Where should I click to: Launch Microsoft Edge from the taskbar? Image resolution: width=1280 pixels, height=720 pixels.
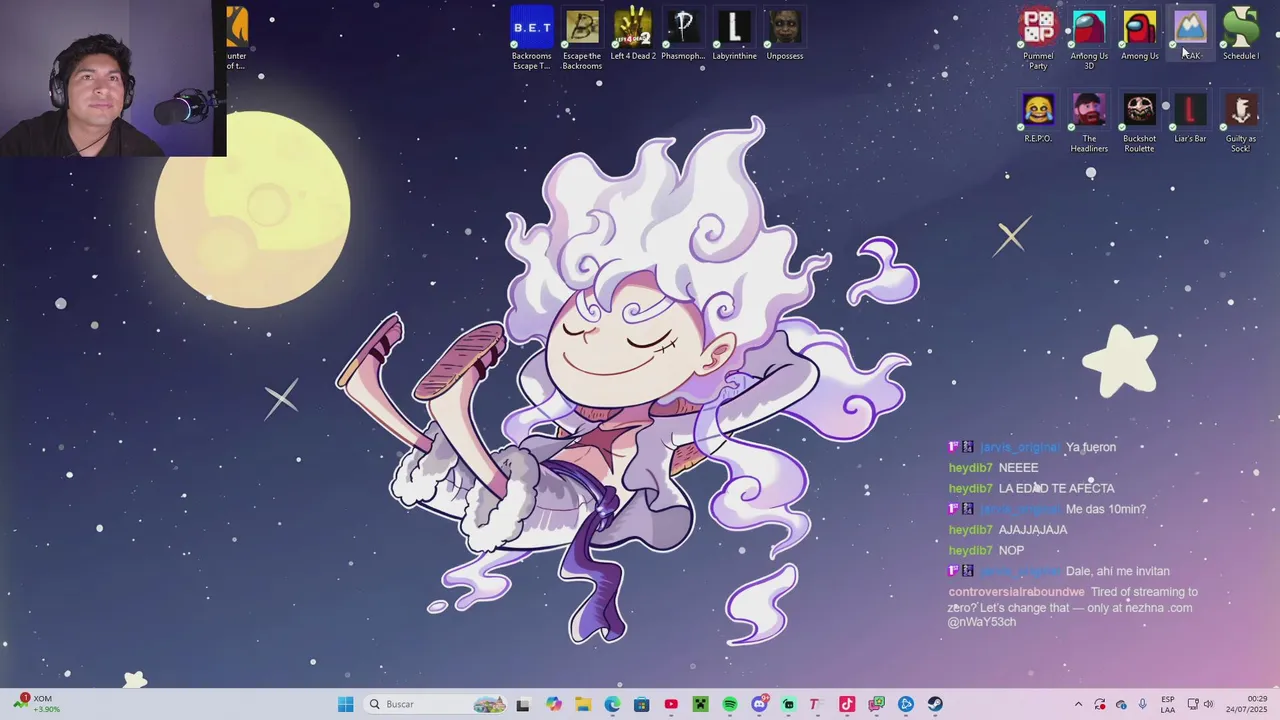[612, 704]
